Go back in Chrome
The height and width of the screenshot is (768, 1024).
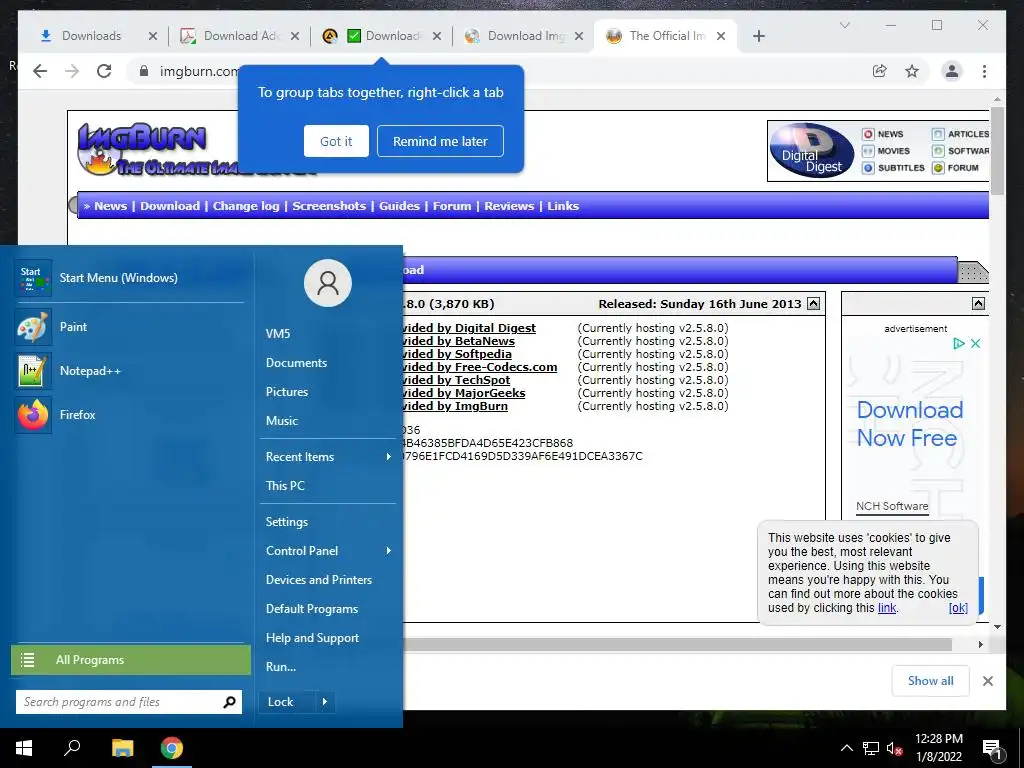(x=40, y=71)
